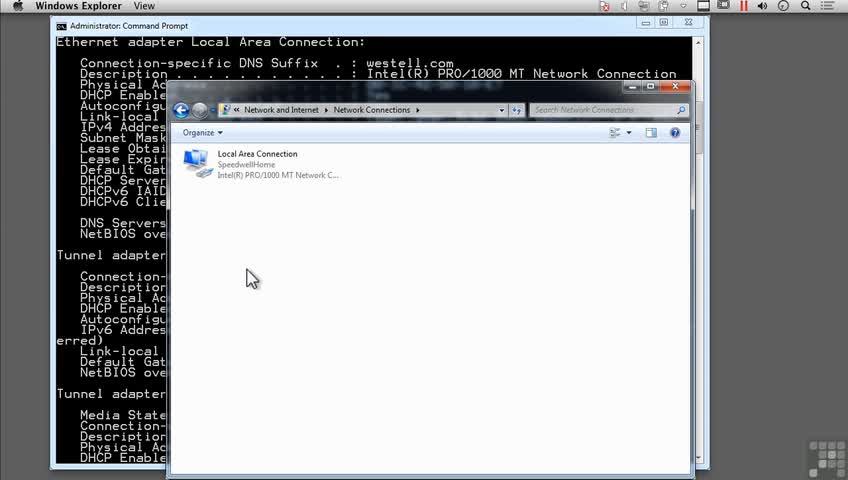Click the Refresh button beside the address bar
The height and width of the screenshot is (480, 848).
point(517,110)
